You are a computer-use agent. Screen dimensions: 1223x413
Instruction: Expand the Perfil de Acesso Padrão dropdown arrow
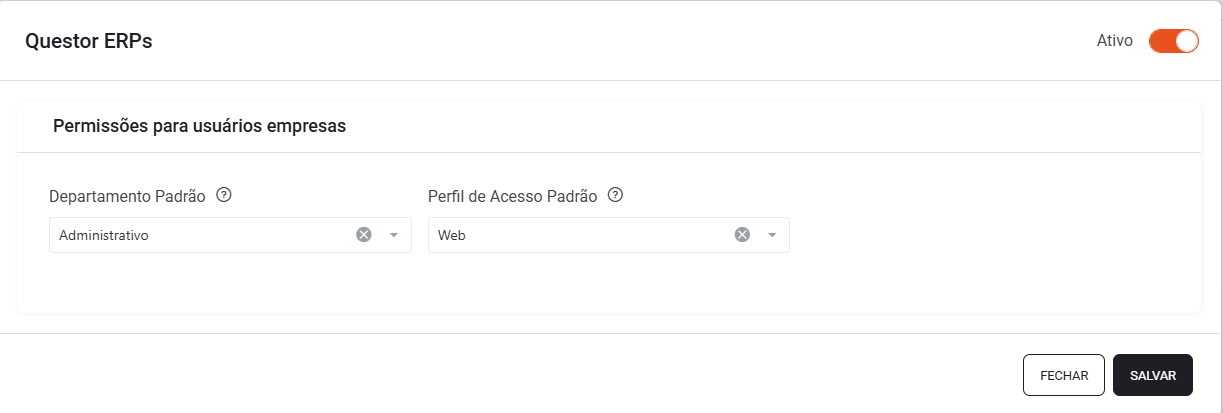coord(772,235)
